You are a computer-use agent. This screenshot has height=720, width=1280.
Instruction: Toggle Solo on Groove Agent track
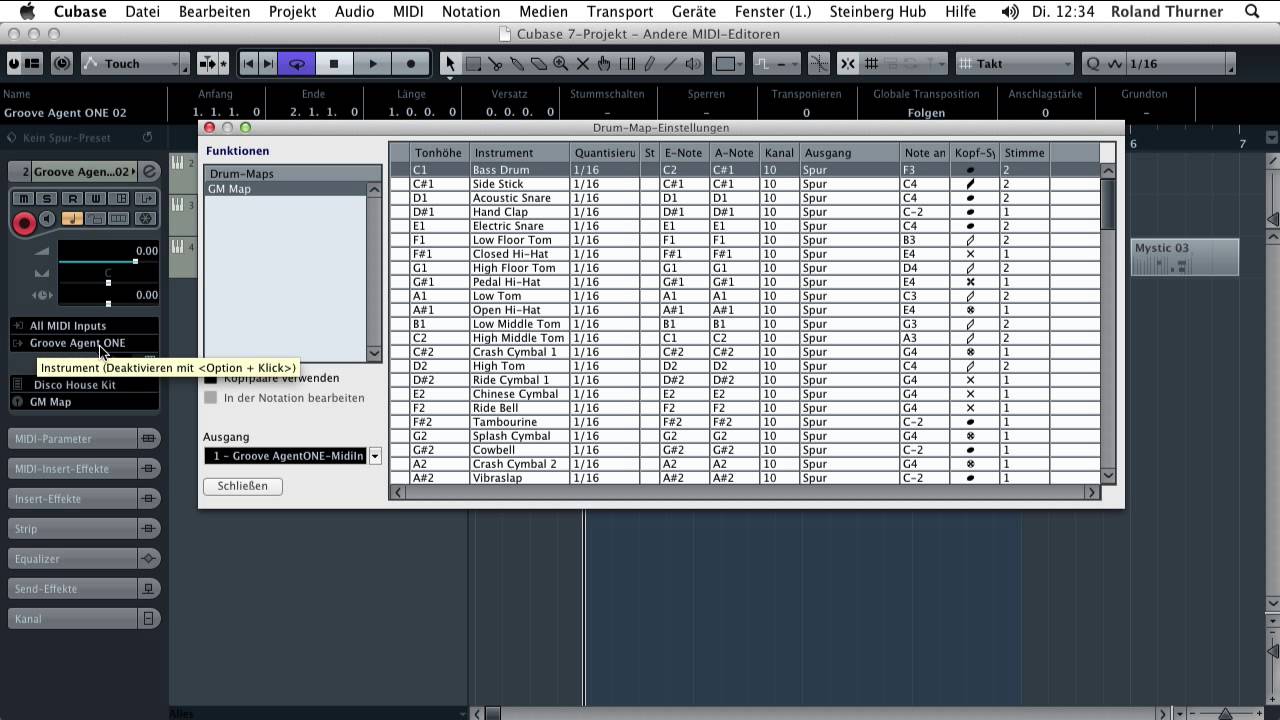pyautogui.click(x=47, y=199)
